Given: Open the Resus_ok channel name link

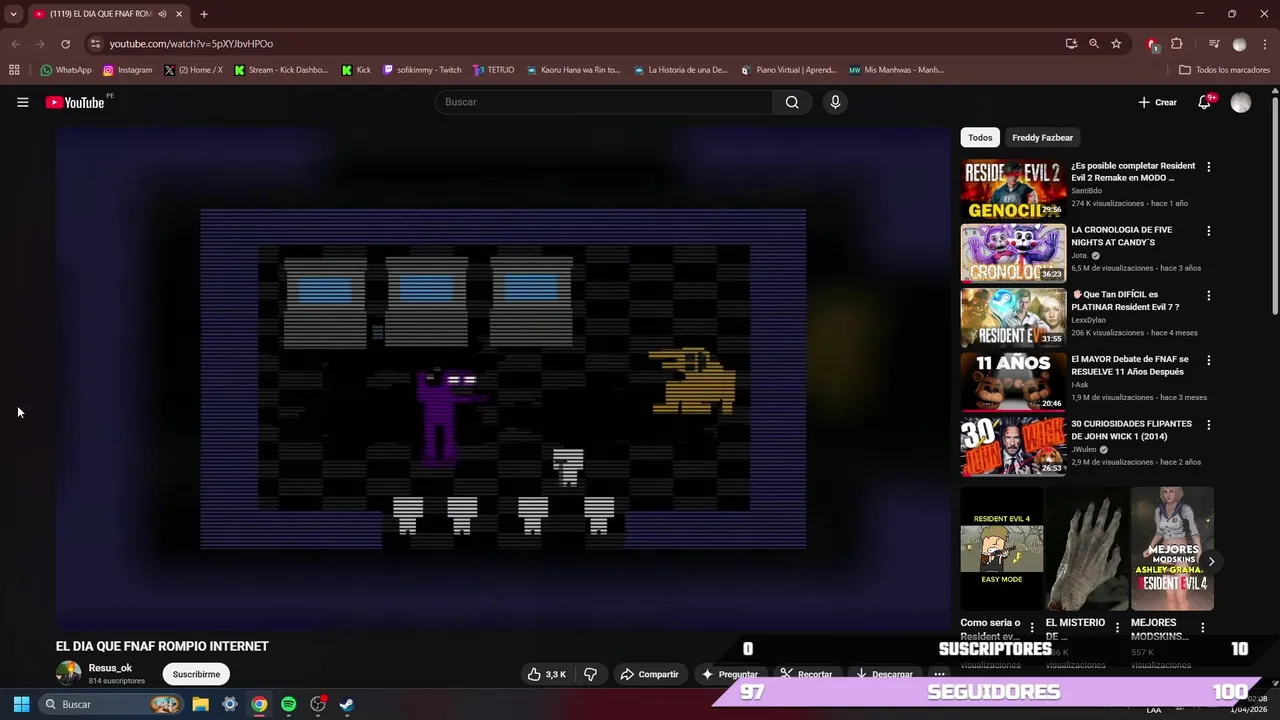Looking at the screenshot, I should [110, 668].
